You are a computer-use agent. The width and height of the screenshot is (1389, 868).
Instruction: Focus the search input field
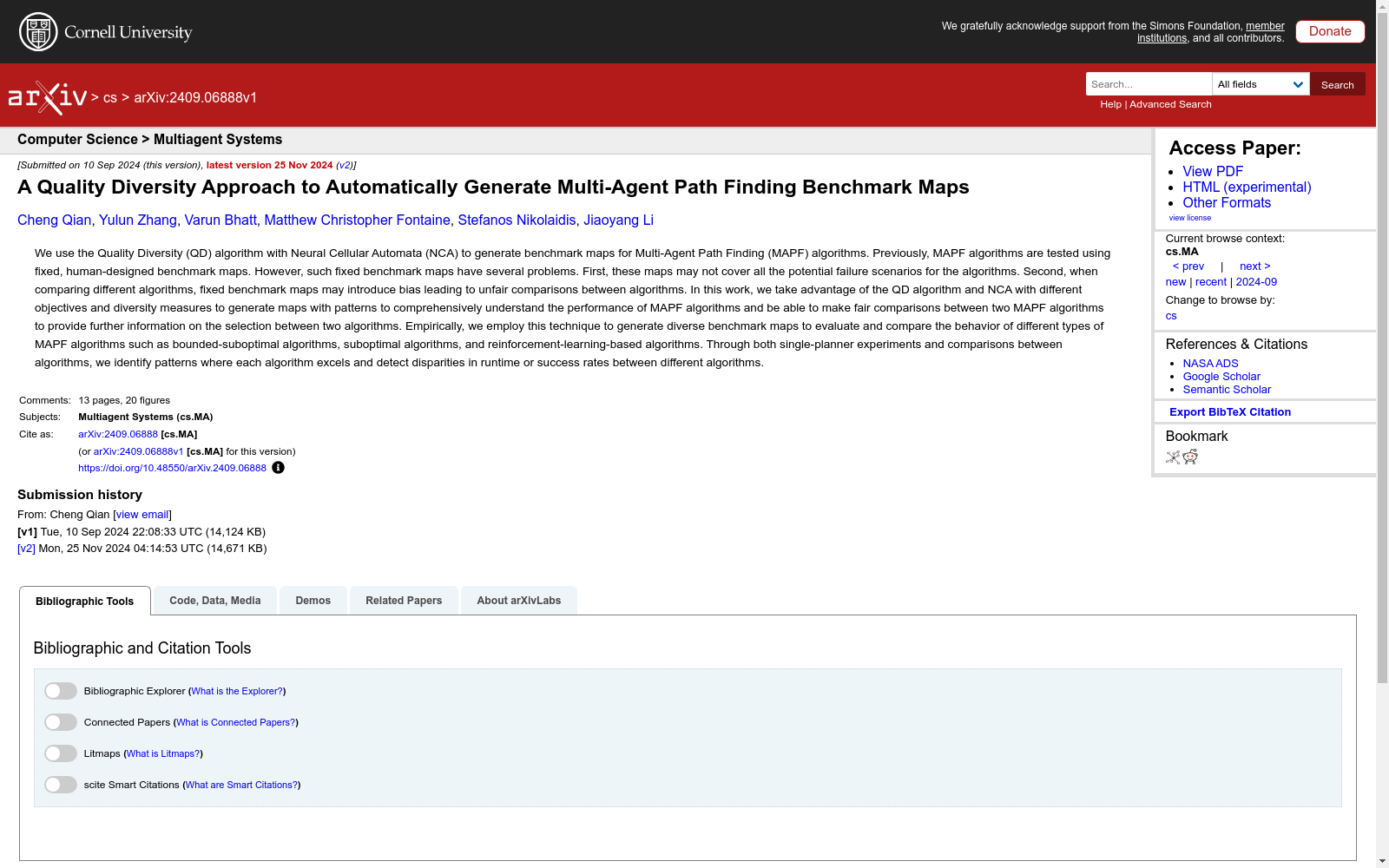(1149, 84)
